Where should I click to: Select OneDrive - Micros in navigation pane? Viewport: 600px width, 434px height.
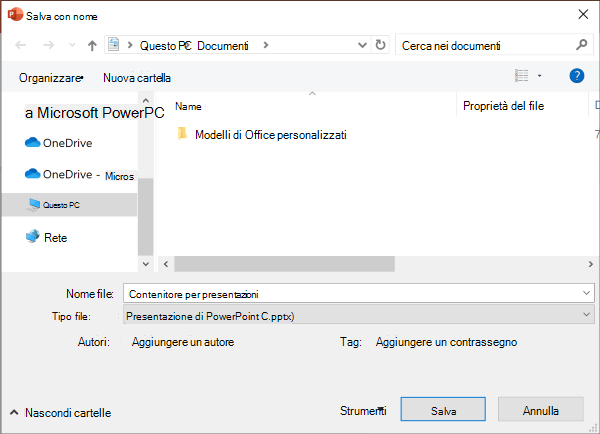(x=79, y=175)
